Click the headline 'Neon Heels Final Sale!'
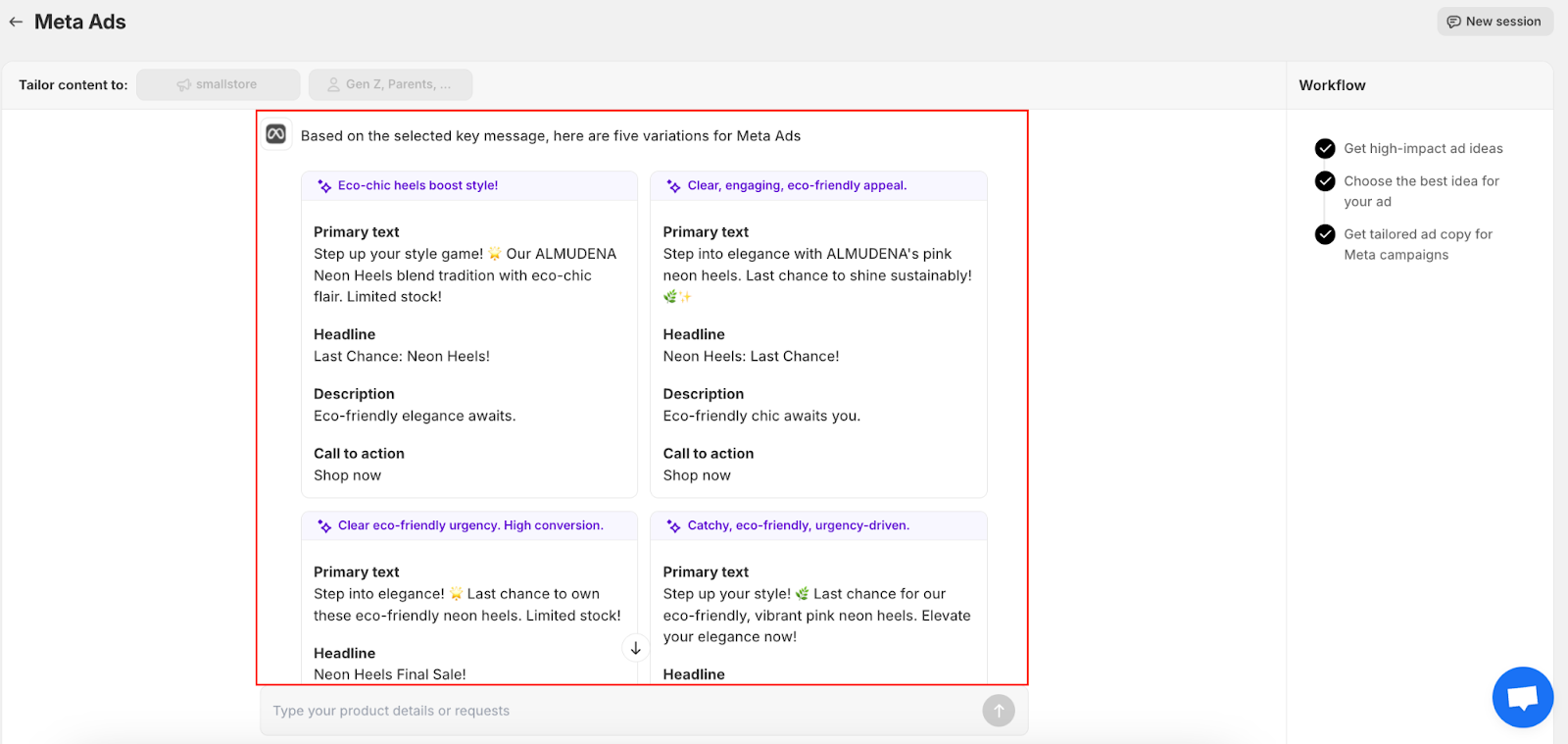 390,674
